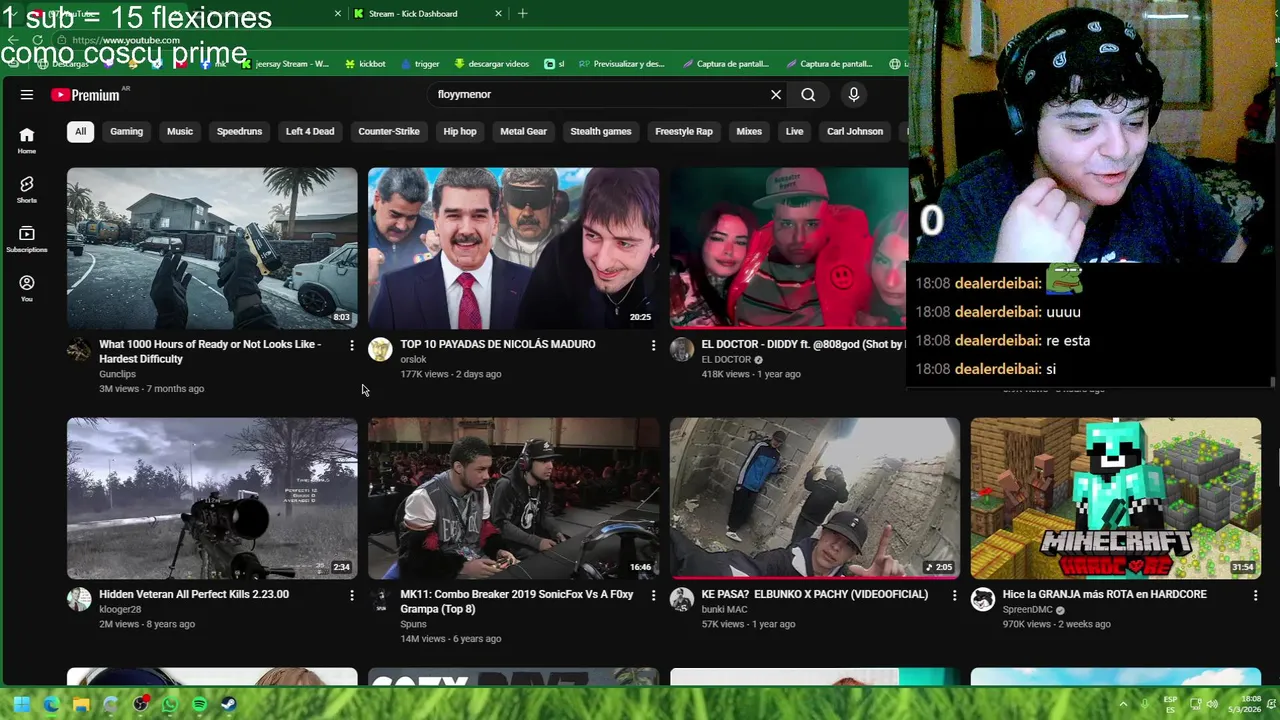Open WhatsApp from the taskbar
Image resolution: width=1280 pixels, height=720 pixels.
pos(170,705)
